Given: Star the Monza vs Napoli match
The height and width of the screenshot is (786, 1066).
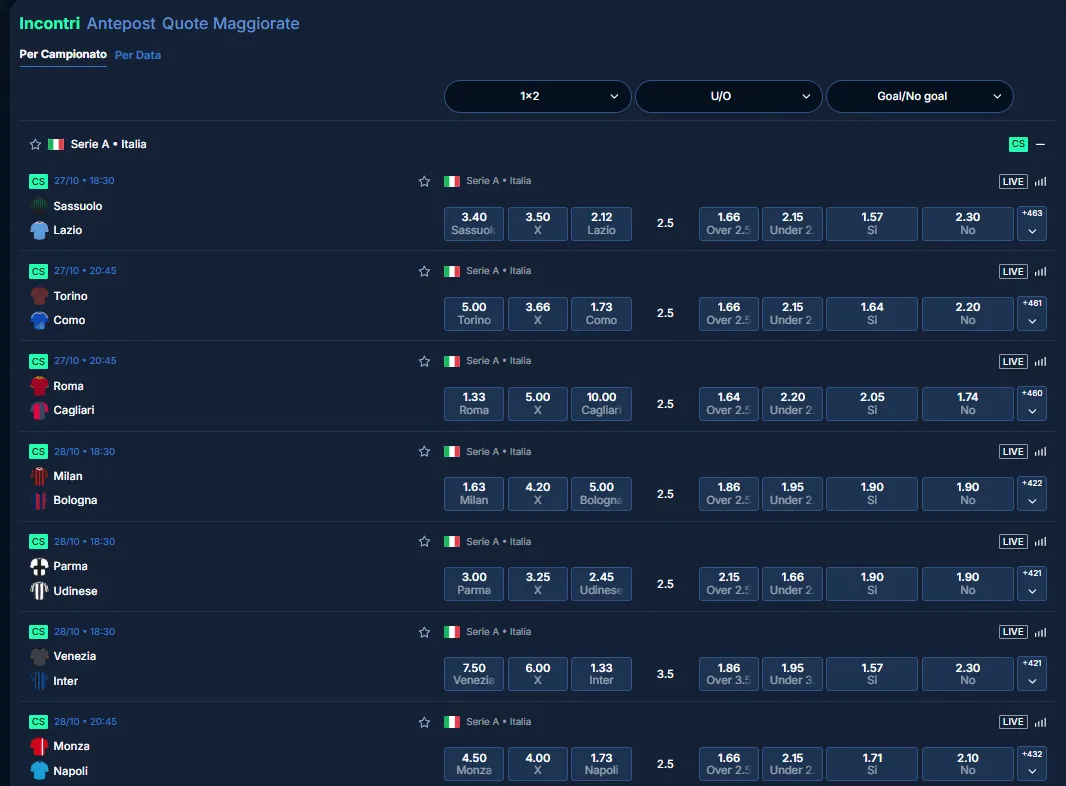Looking at the screenshot, I should point(424,722).
